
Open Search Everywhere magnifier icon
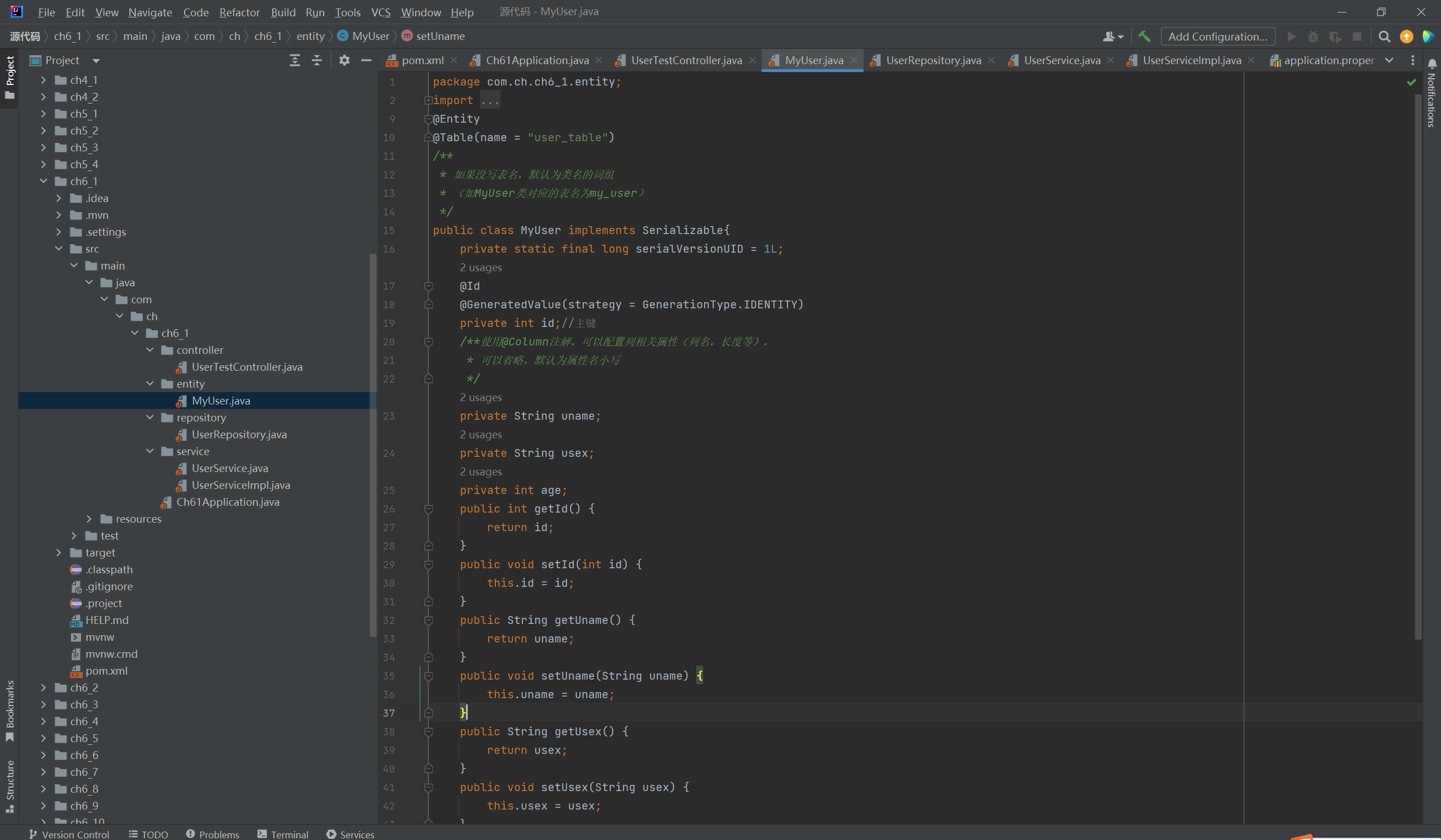tap(1384, 37)
